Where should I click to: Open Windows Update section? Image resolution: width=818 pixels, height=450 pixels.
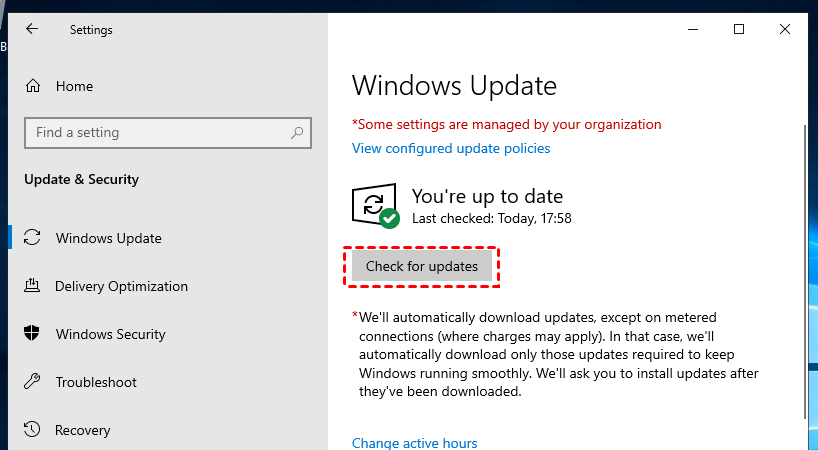click(108, 238)
